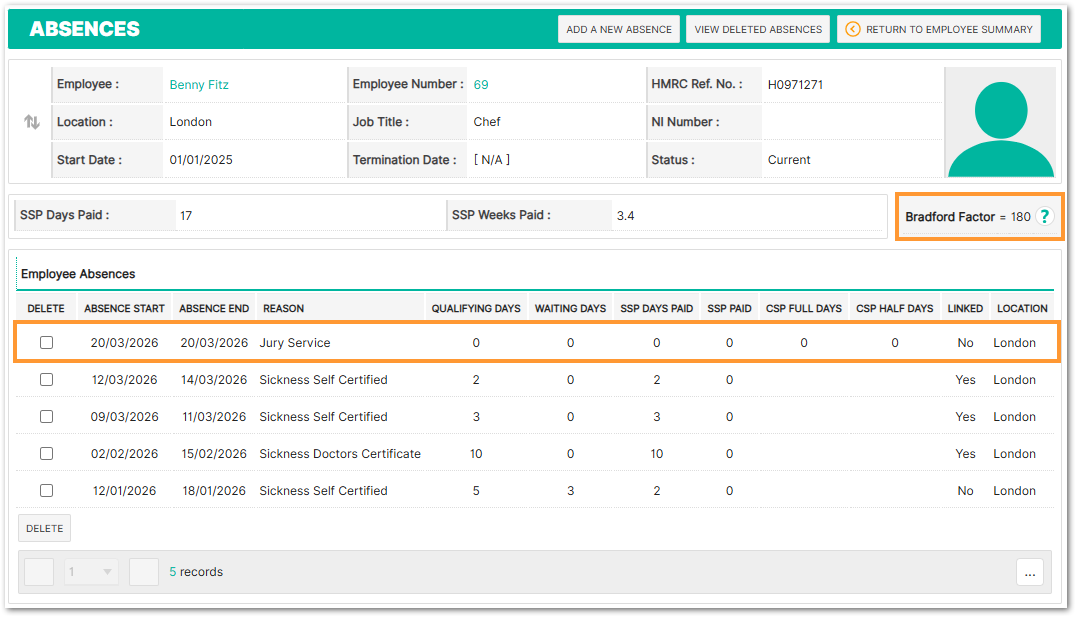Click employee number 69 link
The width and height of the screenshot is (1076, 617).
481,85
